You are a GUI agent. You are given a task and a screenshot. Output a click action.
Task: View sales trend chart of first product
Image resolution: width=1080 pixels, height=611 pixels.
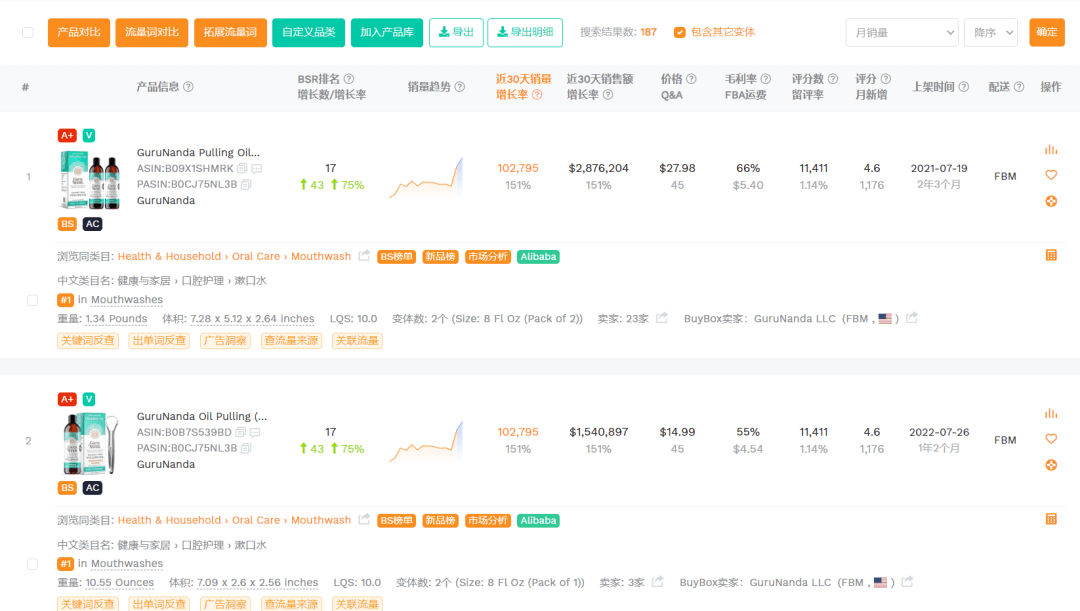tap(426, 178)
